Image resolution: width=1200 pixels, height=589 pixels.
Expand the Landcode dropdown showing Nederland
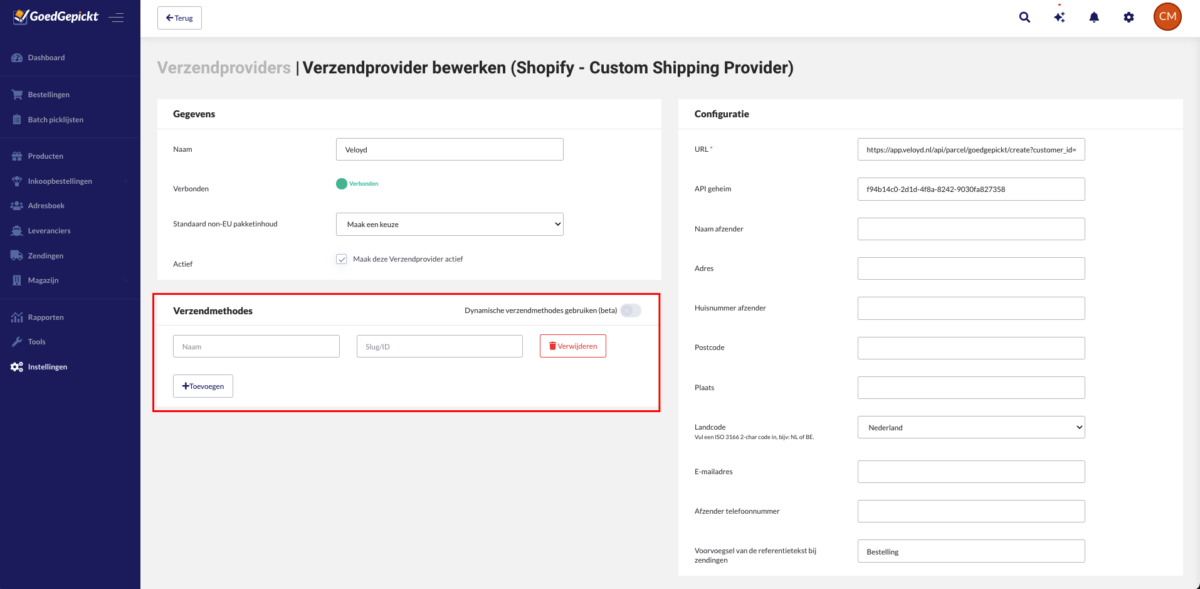point(970,427)
